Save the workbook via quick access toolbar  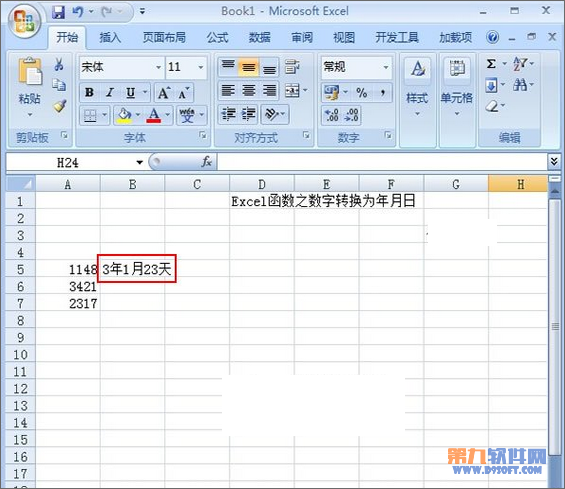pos(58,12)
